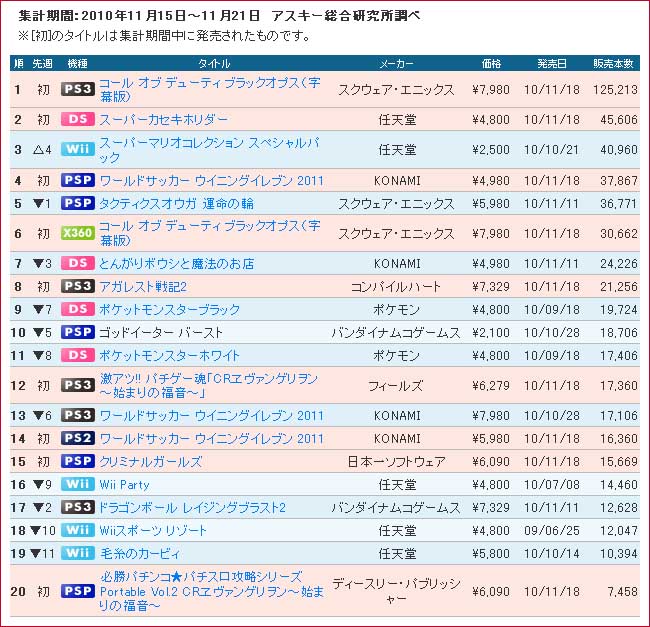This screenshot has width=650, height=627.
Task: Click the DS badge beside ポケットモンスターブラック
Action: pyautogui.click(x=78, y=309)
